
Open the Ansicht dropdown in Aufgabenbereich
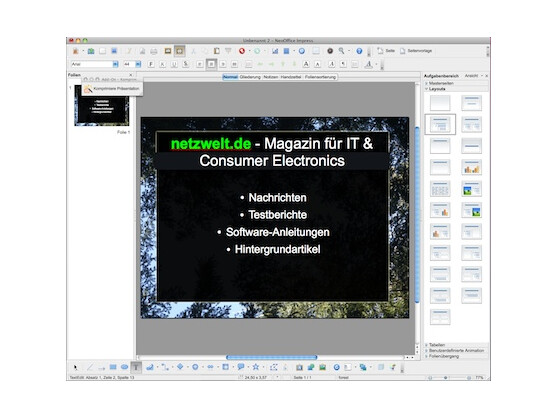(x=474, y=76)
